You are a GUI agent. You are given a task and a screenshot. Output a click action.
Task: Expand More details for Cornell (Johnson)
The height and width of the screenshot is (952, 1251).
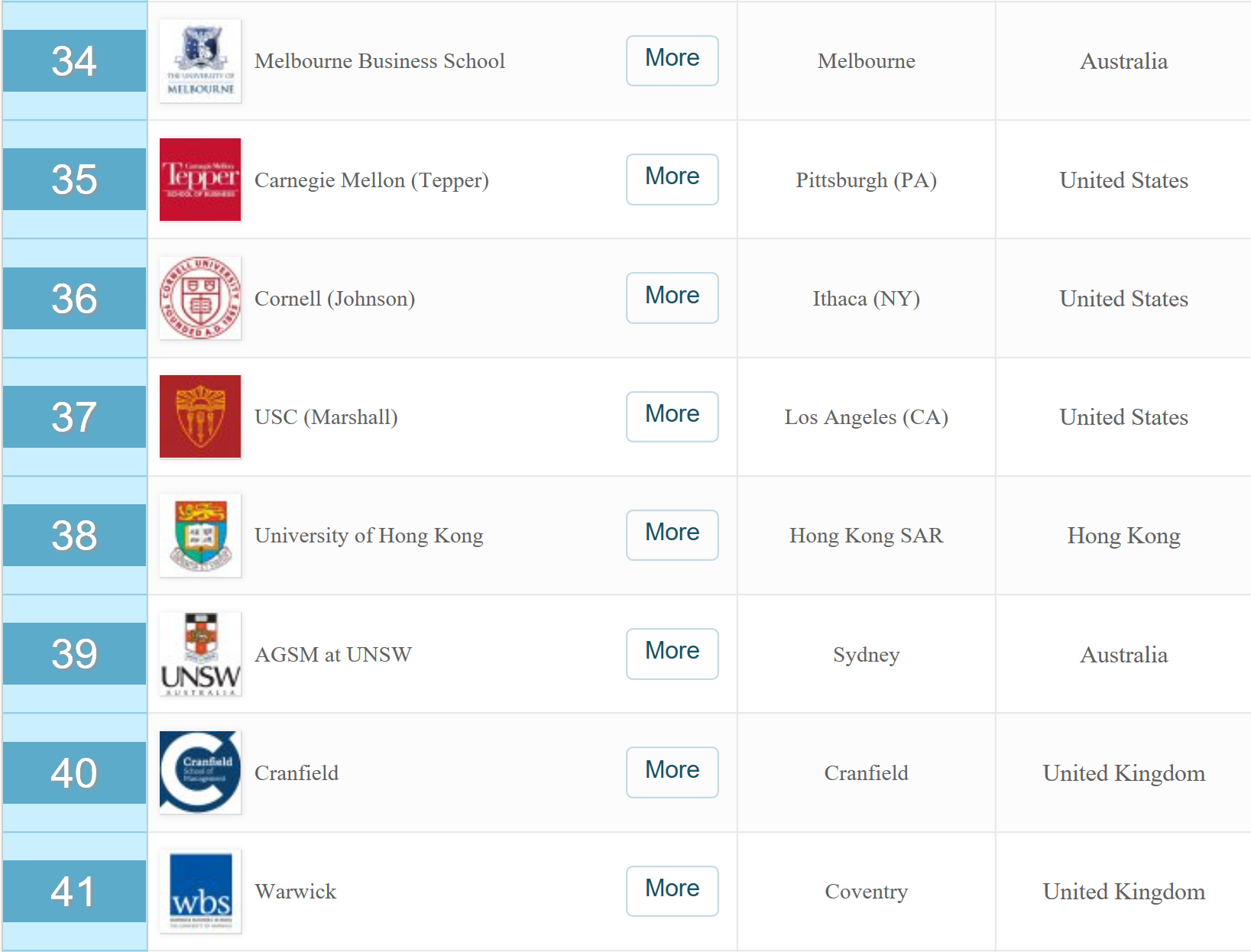coord(672,298)
